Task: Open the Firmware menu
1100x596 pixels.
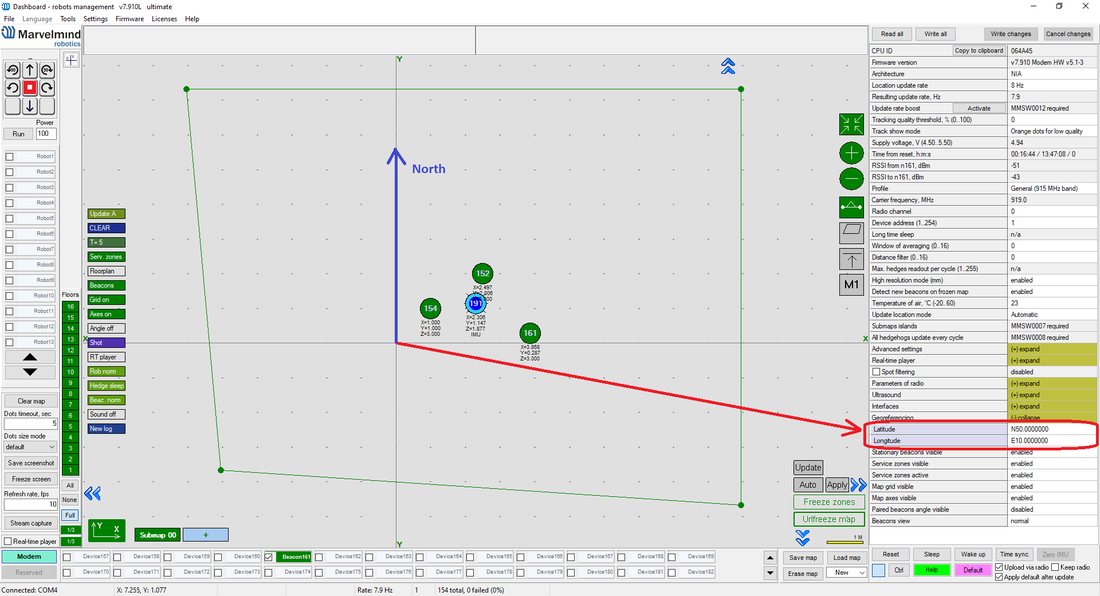Action: point(129,19)
